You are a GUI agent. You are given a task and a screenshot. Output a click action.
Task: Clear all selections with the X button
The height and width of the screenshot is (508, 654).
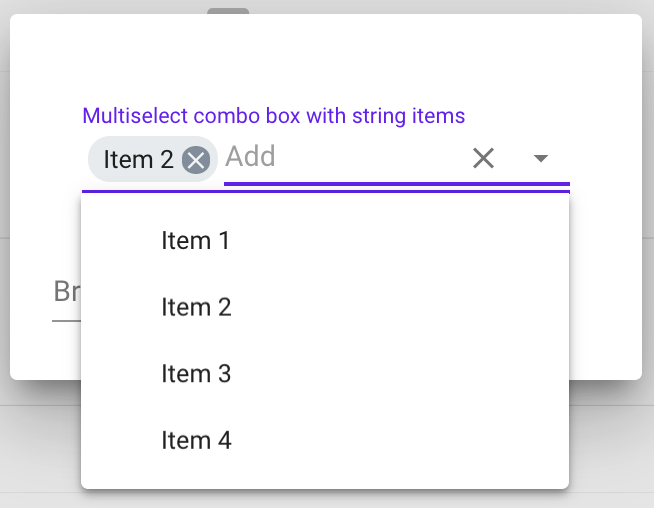[x=483, y=158]
